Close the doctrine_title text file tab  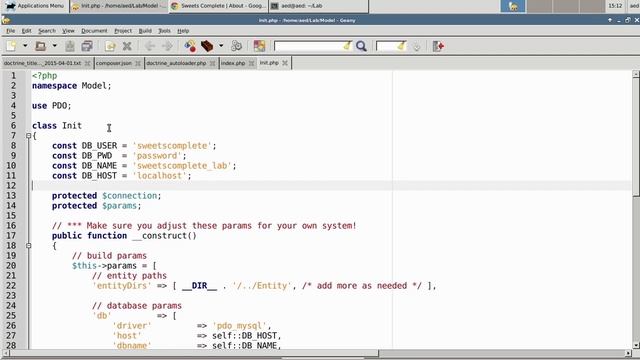coord(87,63)
